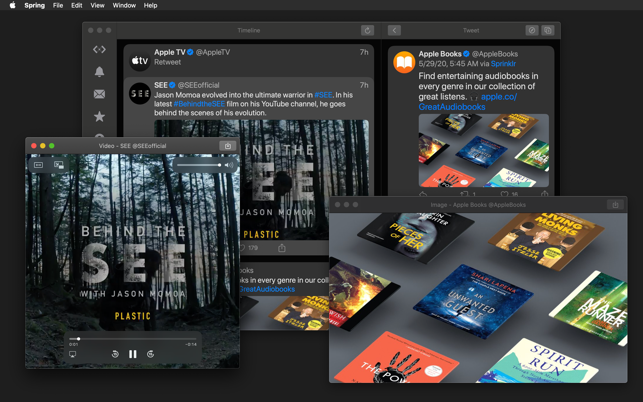
Task: Share image from Apple Books image window
Action: pyautogui.click(x=615, y=205)
